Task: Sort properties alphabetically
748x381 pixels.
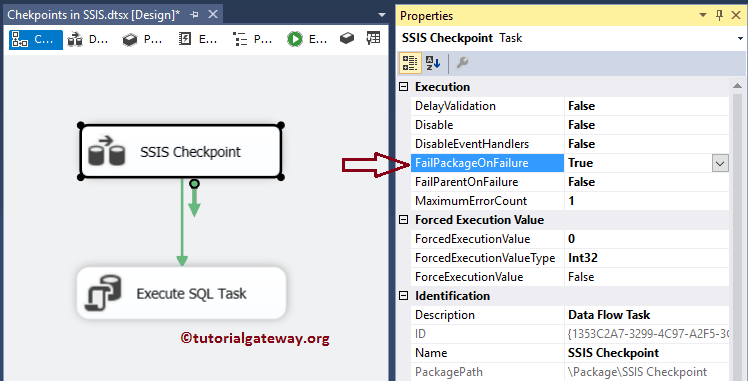Action: pyautogui.click(x=433, y=63)
